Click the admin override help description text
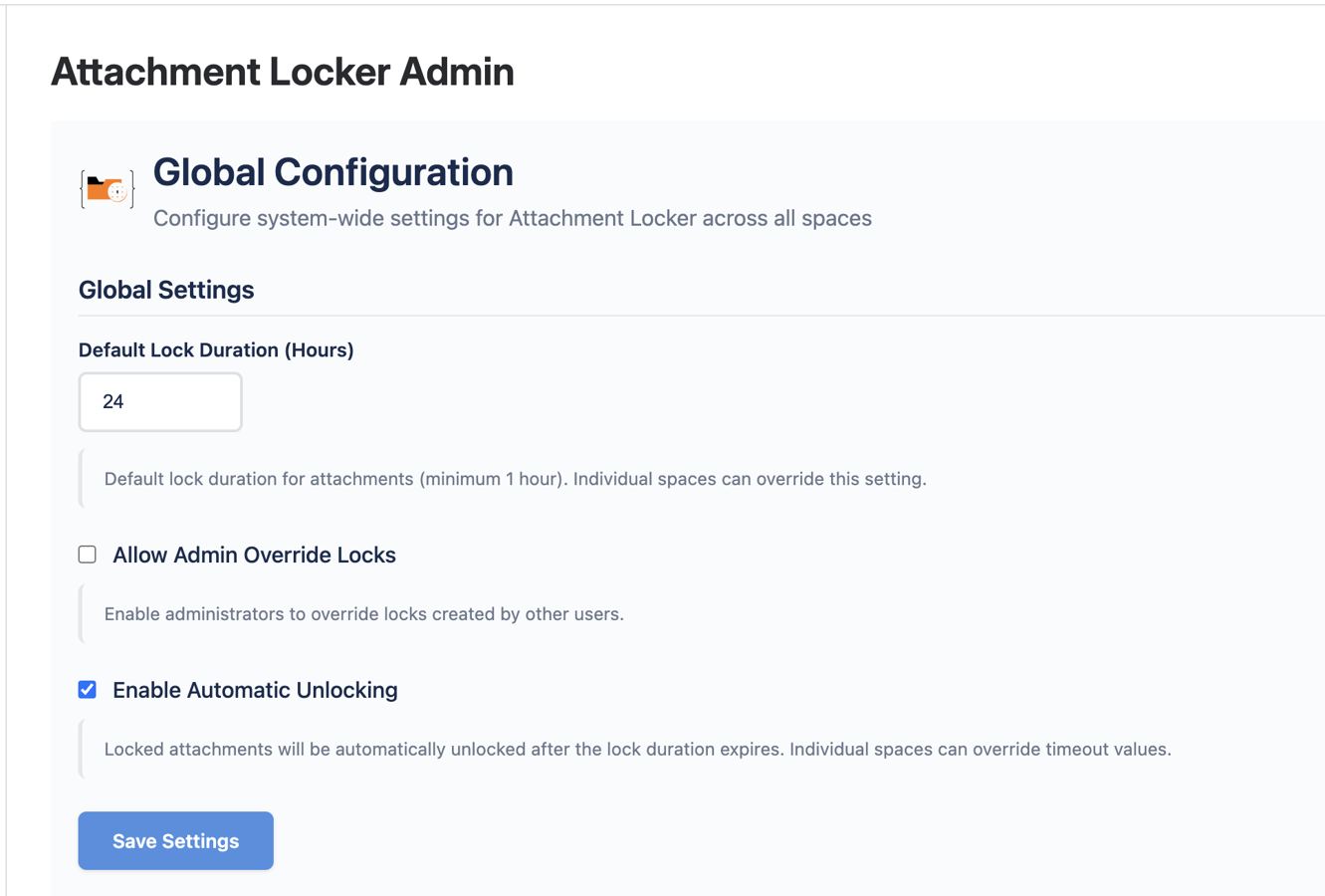The image size is (1325, 896). (362, 614)
